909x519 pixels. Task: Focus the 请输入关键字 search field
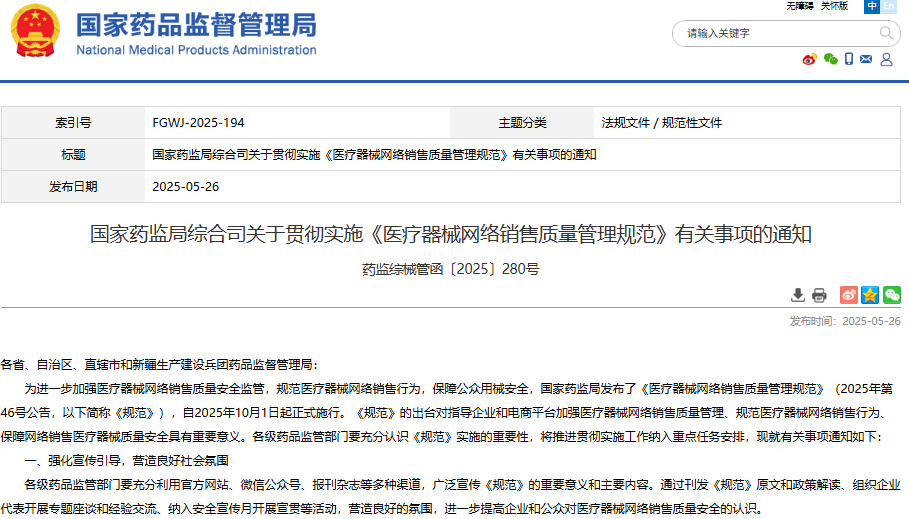click(x=777, y=34)
